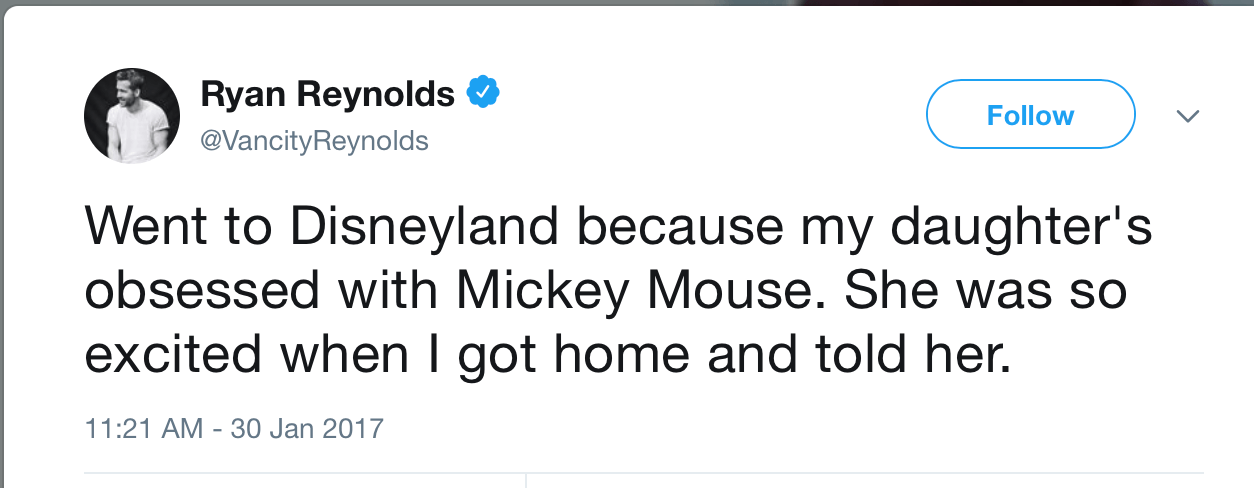Click the Follow button

[1030, 115]
